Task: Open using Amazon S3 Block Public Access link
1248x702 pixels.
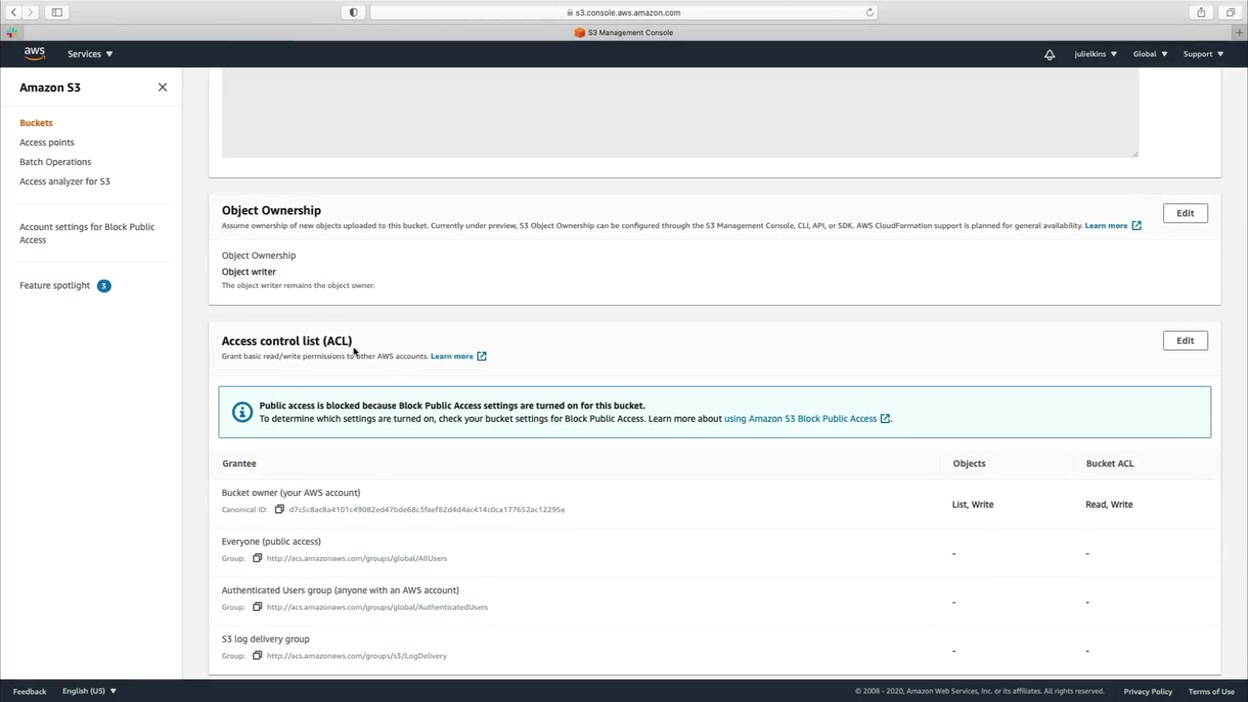Action: click(800, 419)
